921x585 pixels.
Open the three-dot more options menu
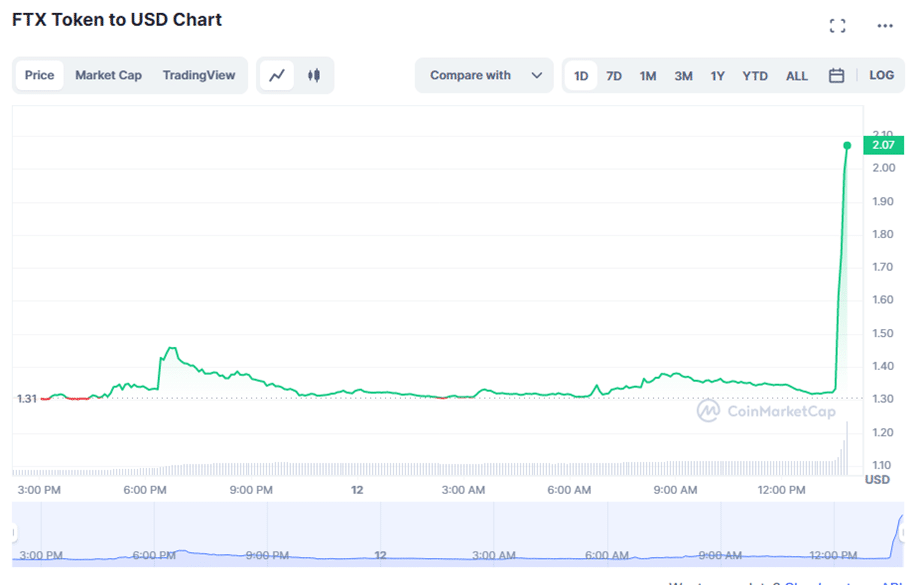[x=885, y=26]
